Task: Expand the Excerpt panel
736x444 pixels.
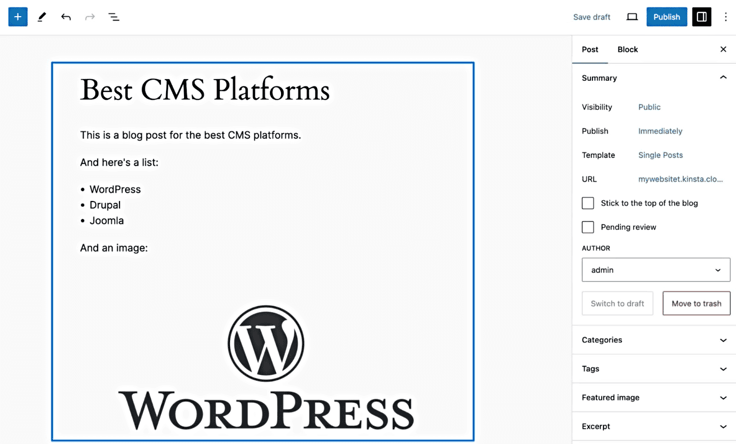Action: [654, 426]
